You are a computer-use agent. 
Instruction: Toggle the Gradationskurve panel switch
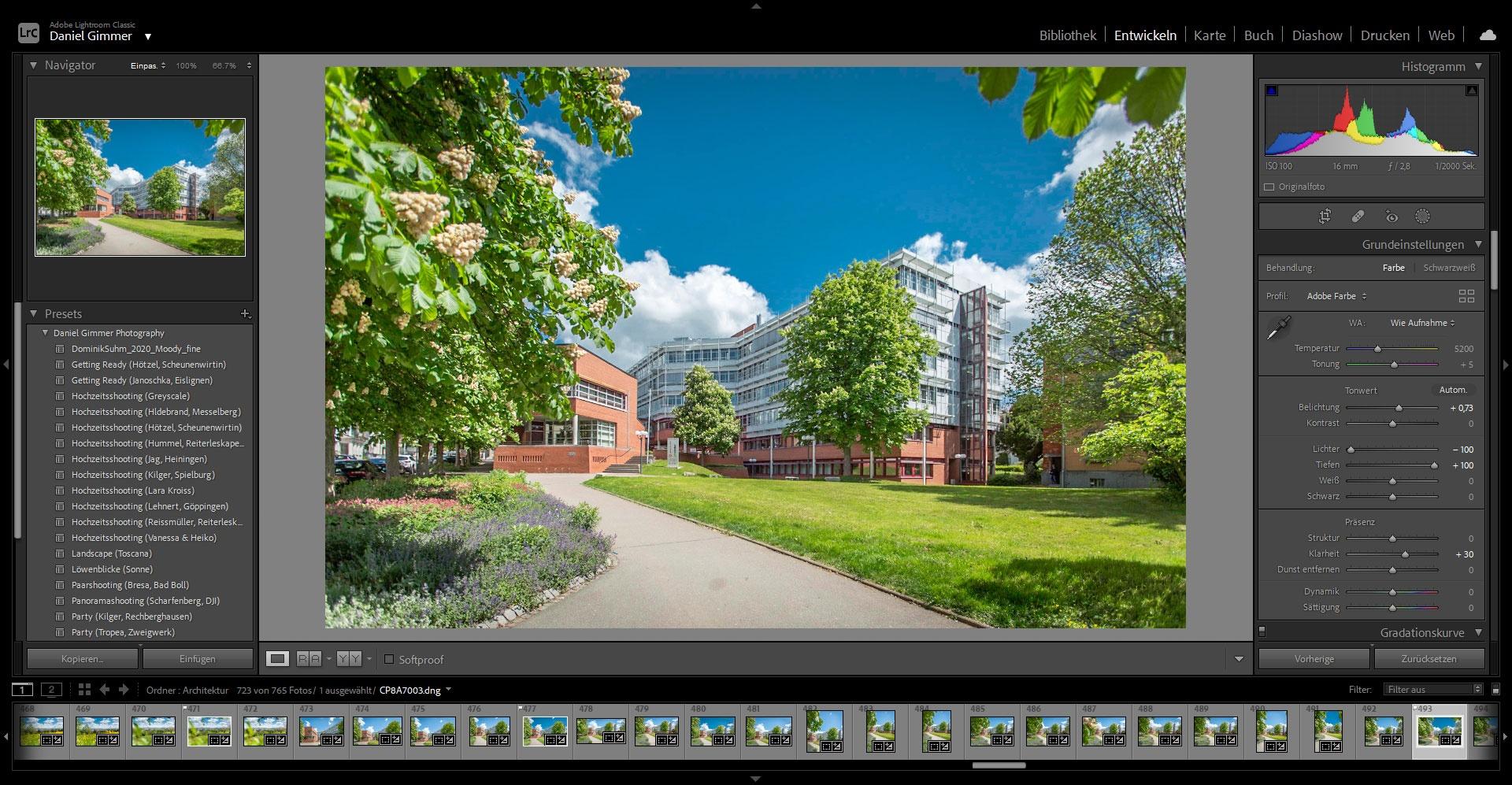pos(1262,631)
